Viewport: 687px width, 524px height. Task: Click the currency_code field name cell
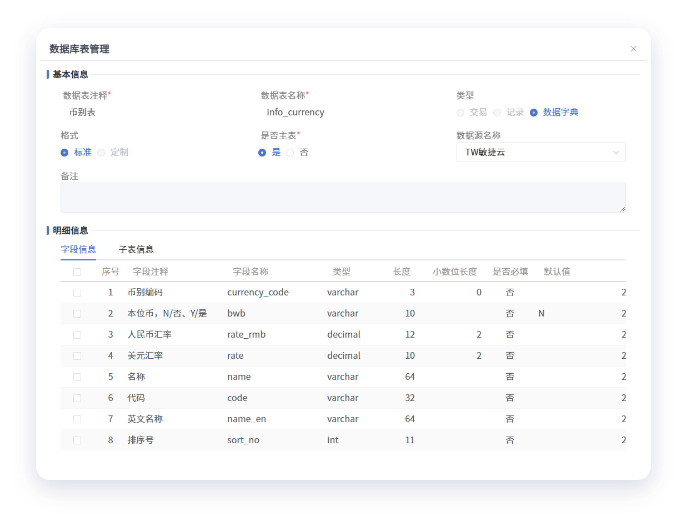point(258,292)
